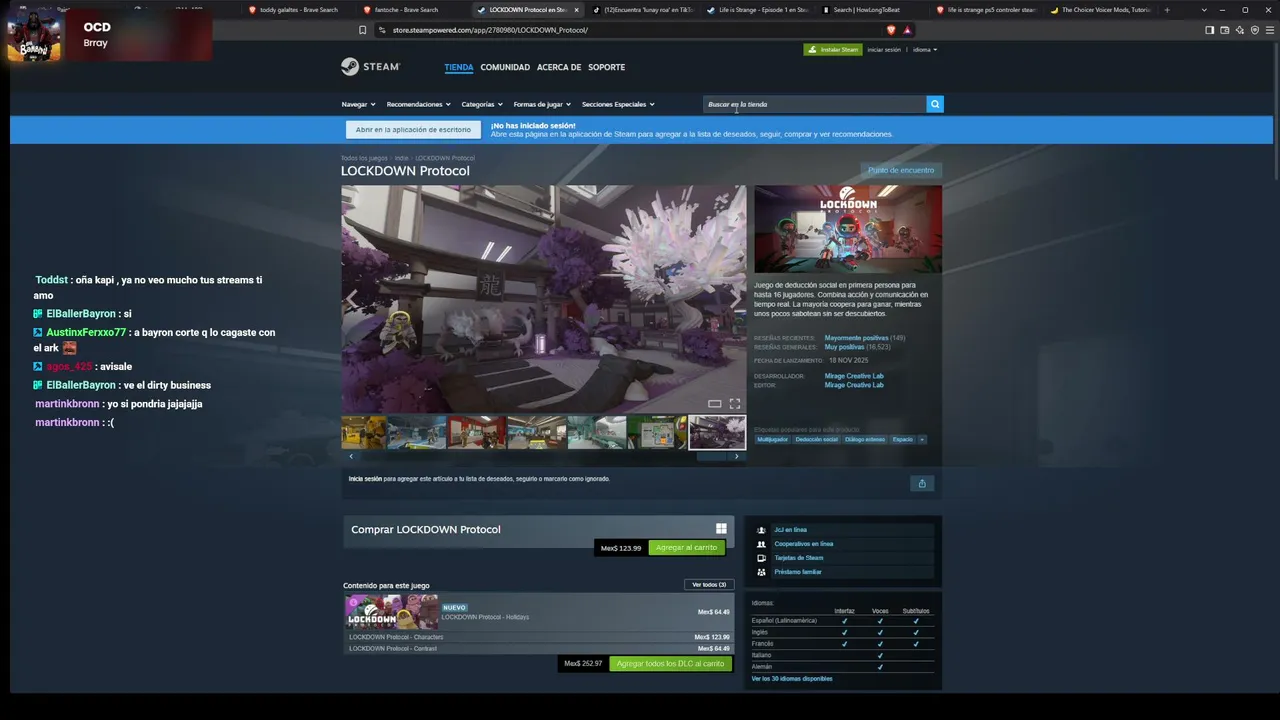Screen dimensions: 1280x720
Task: Open the LOCKDOWN Protocol - Contrast DLC row
Action: [539, 649]
